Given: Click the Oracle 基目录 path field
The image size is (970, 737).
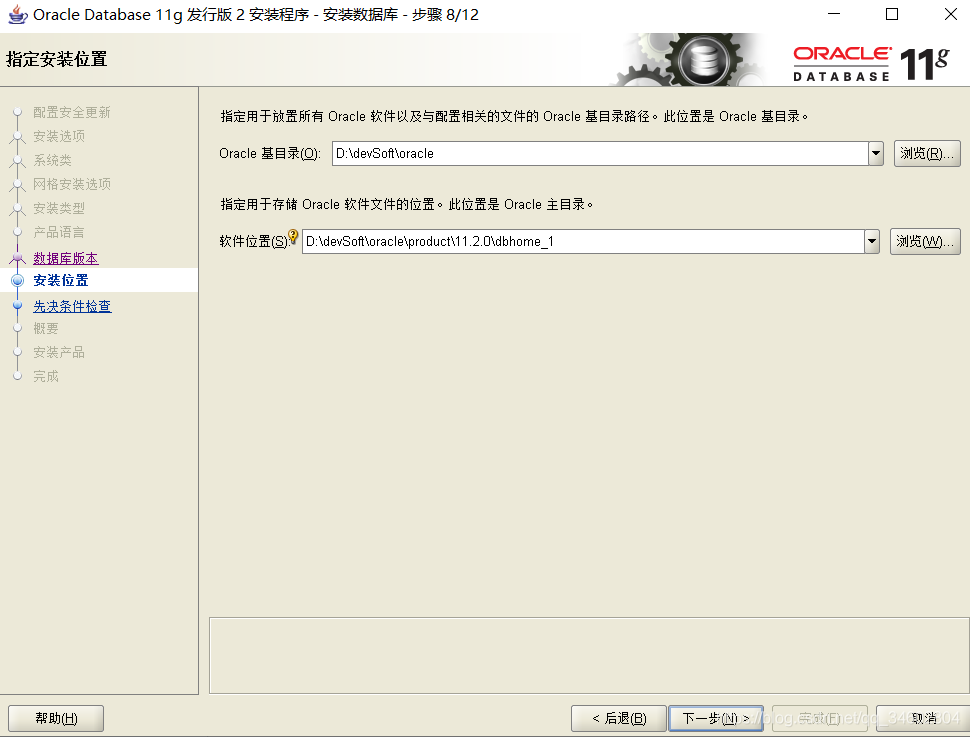Looking at the screenshot, I should (600, 153).
